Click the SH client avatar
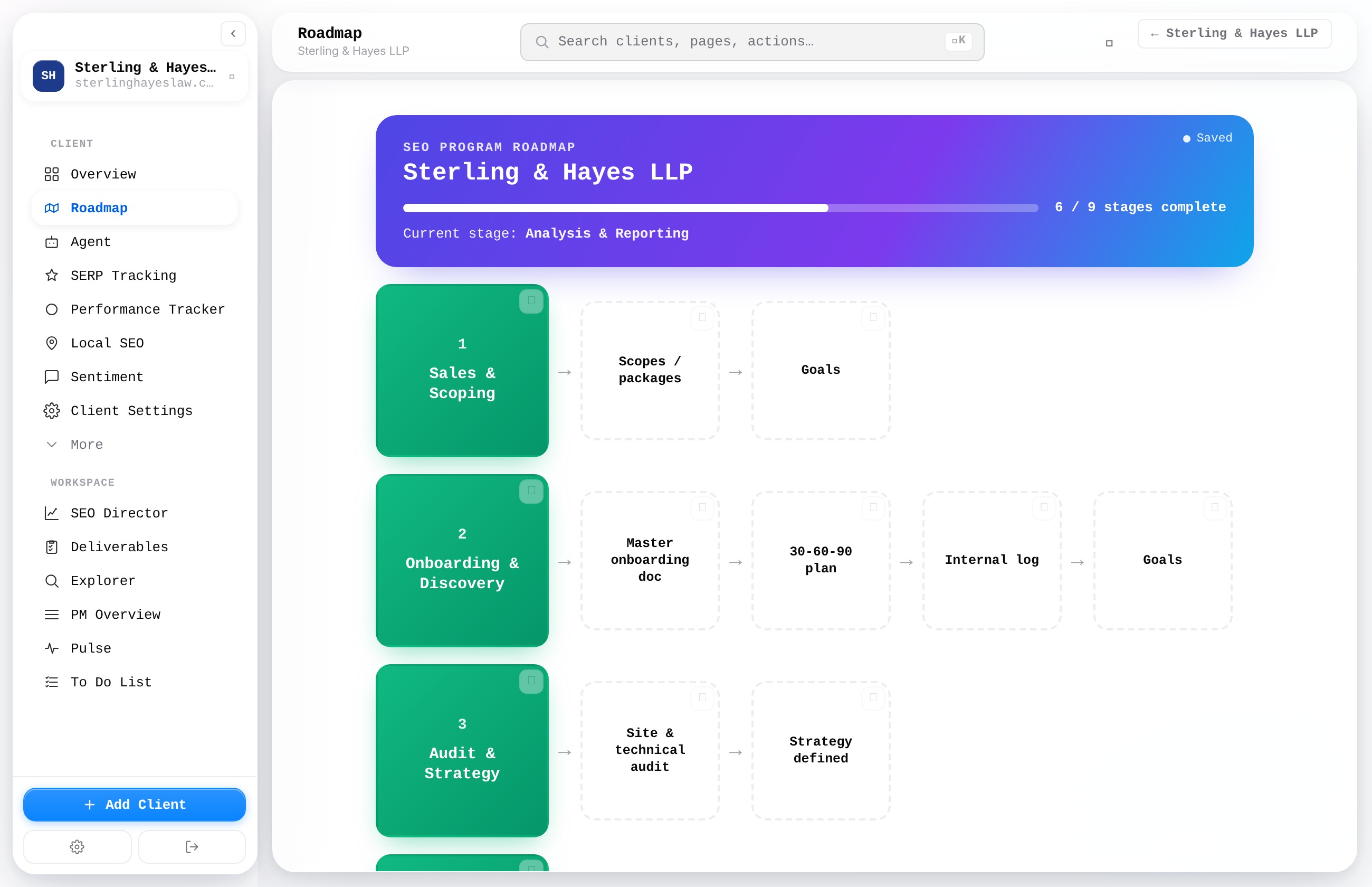This screenshot has width=1372, height=887. pyautogui.click(x=49, y=76)
